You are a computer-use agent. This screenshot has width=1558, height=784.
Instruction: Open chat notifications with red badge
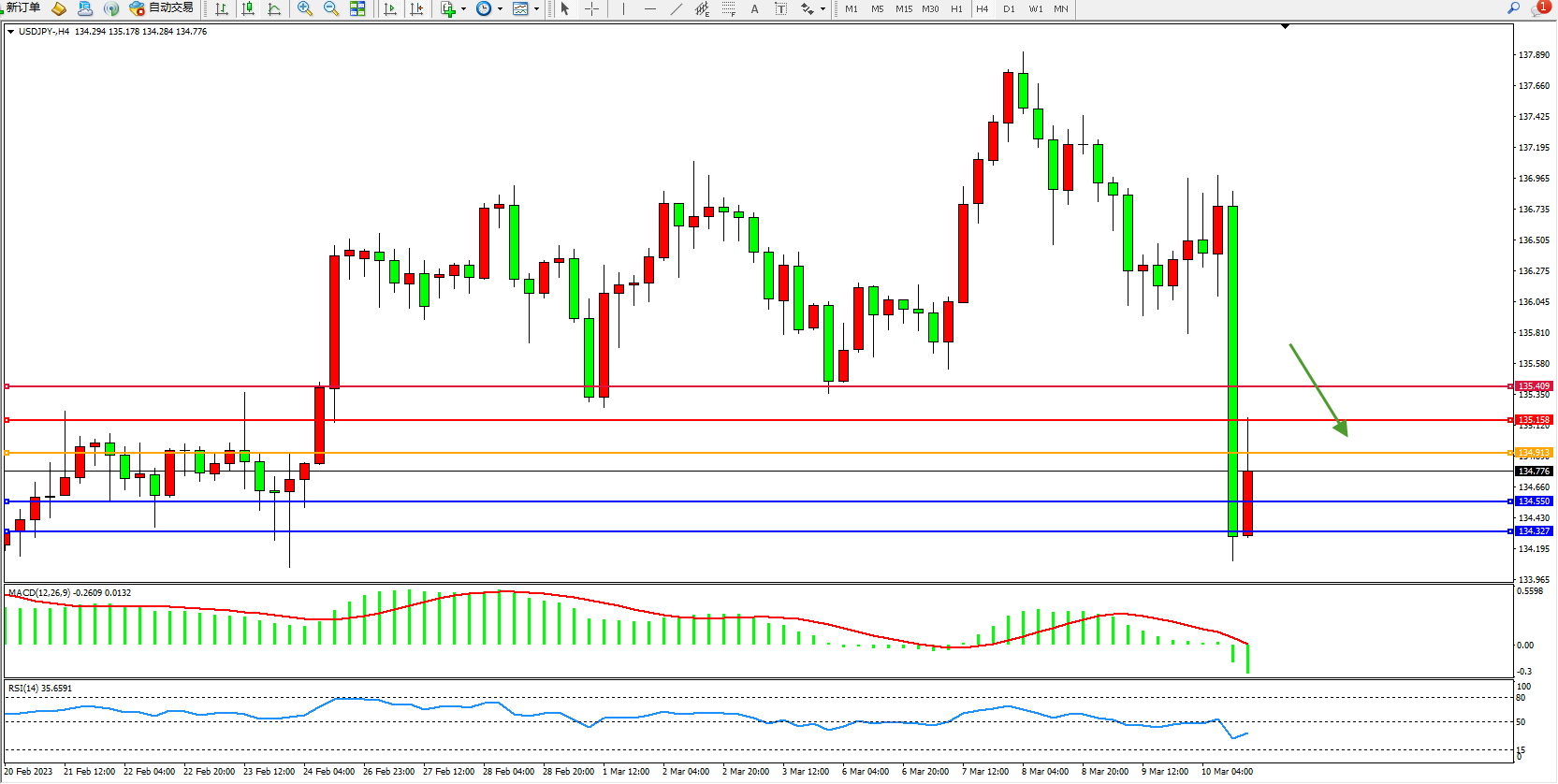click(x=1539, y=8)
